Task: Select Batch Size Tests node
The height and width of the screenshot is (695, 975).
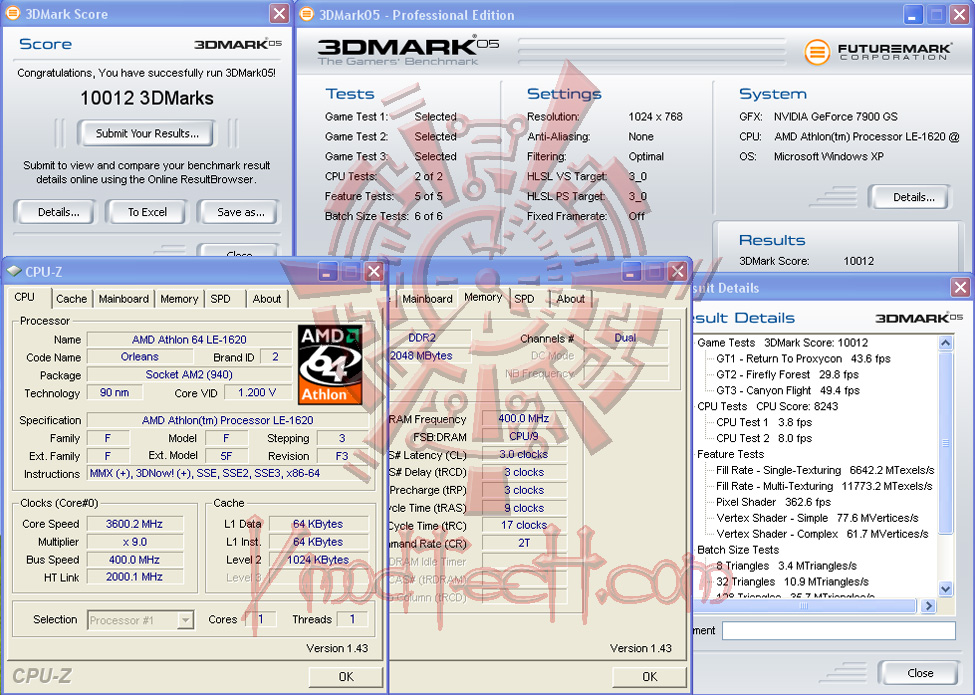Action: click(x=737, y=550)
